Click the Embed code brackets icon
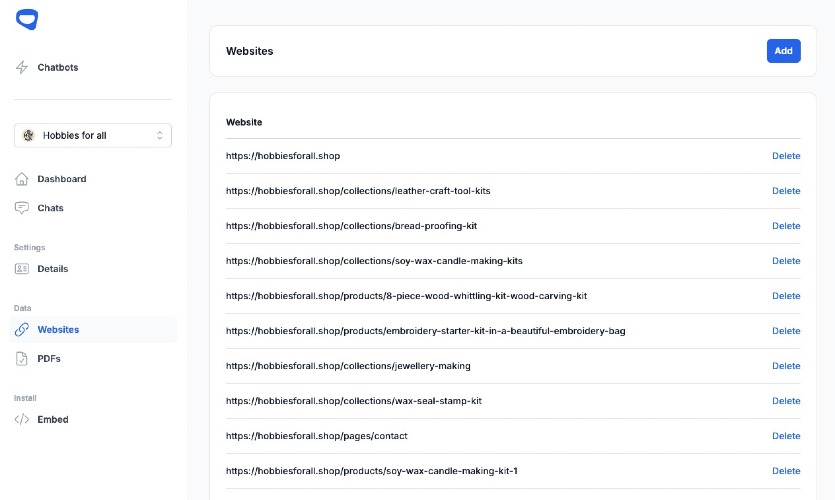 [22, 420]
